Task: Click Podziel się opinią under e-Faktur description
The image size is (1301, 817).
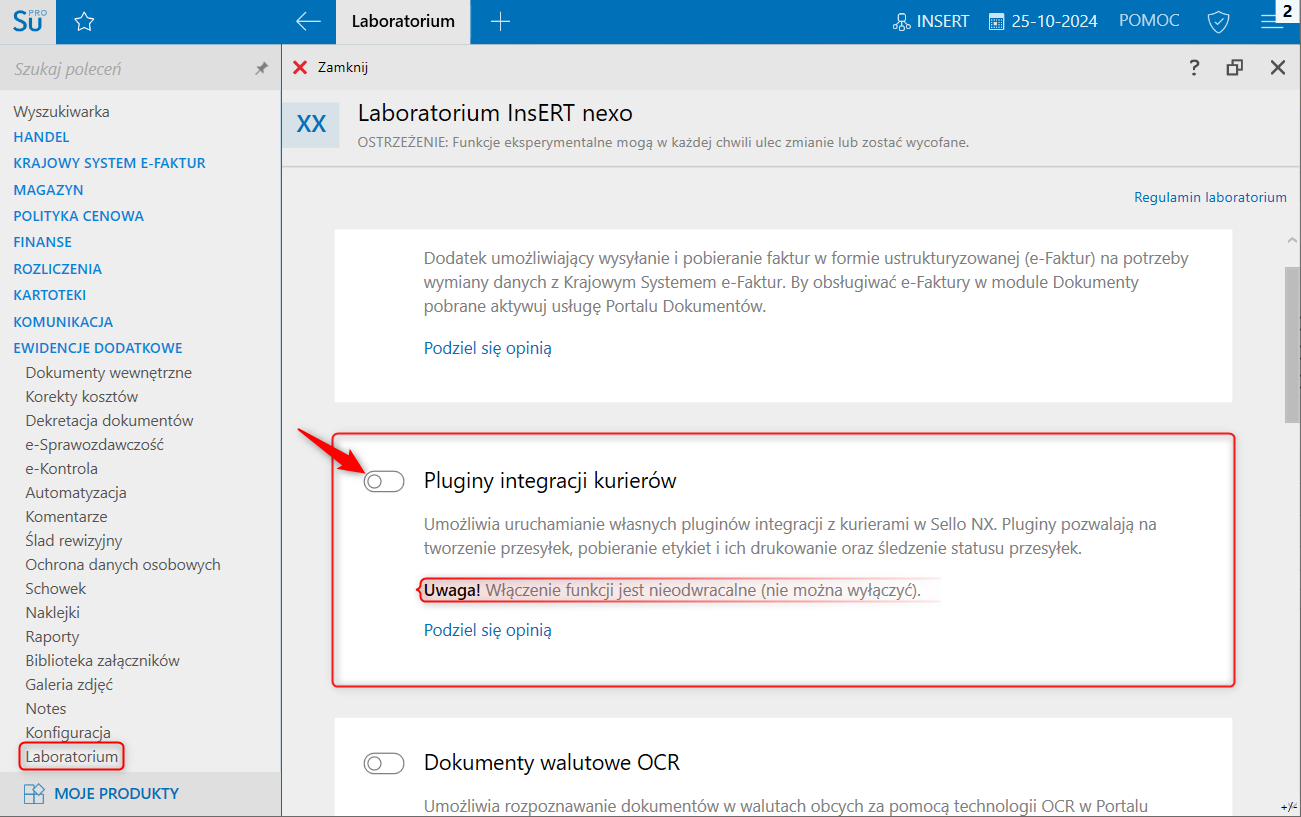Action: [x=488, y=348]
